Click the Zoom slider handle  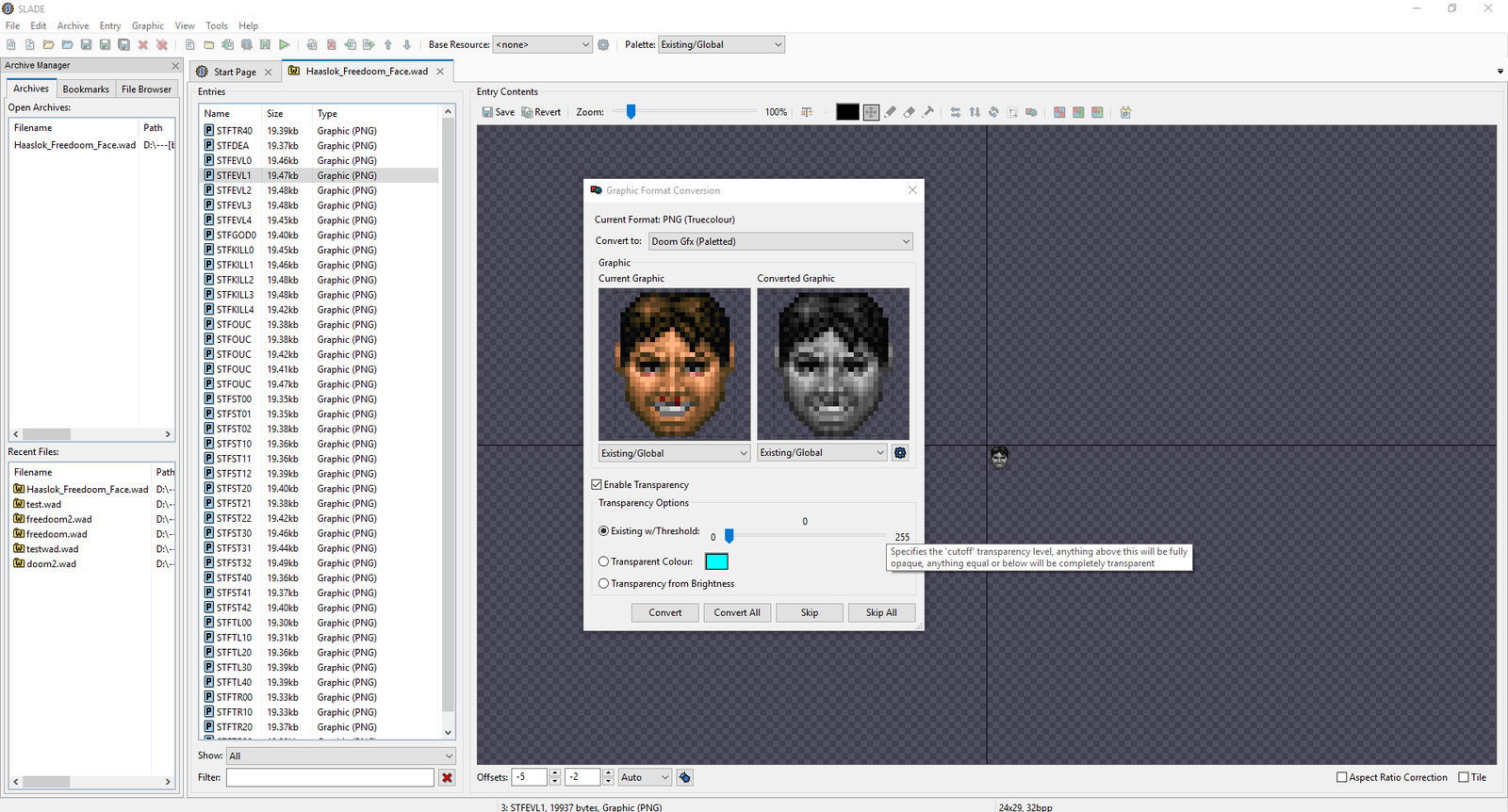[631, 111]
